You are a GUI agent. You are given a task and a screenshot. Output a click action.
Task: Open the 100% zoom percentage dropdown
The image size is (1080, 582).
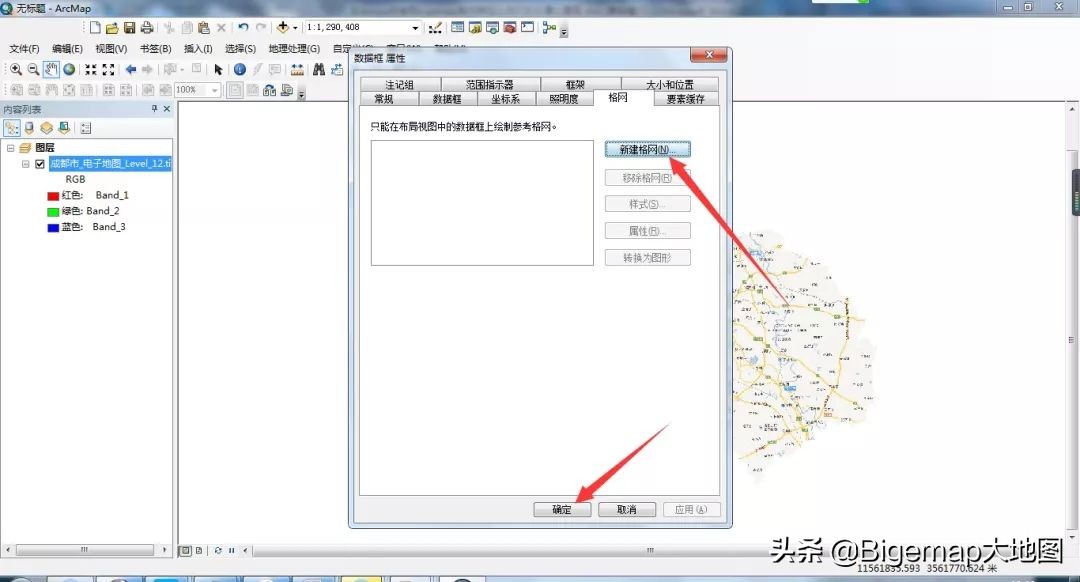coord(214,90)
